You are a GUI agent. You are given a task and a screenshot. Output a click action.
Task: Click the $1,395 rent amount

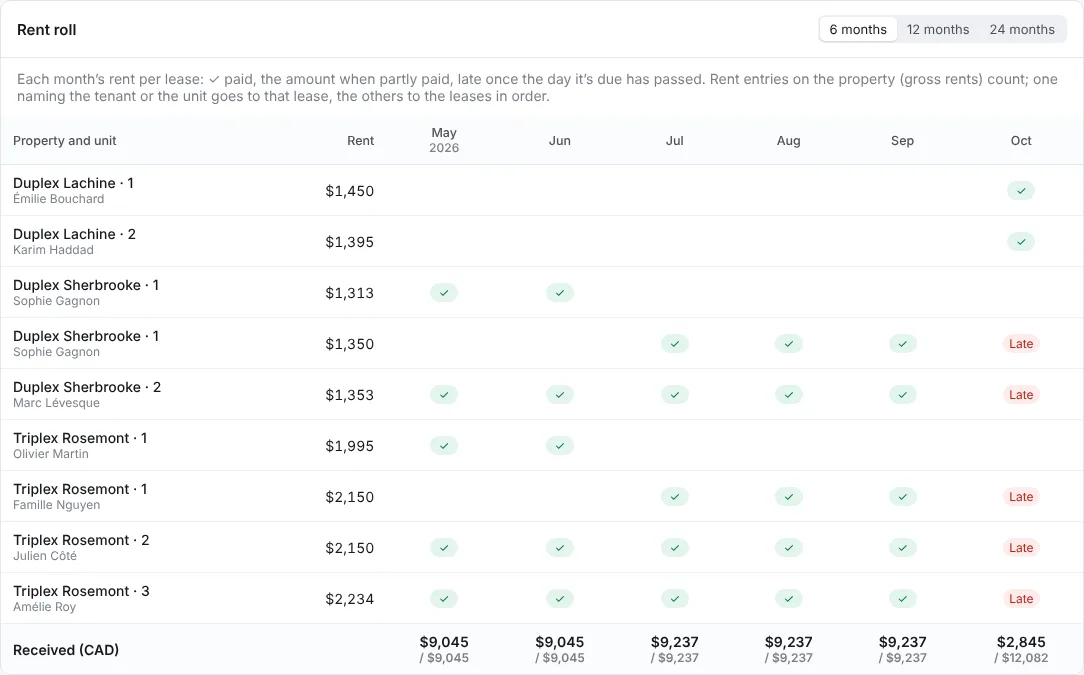[350, 242]
